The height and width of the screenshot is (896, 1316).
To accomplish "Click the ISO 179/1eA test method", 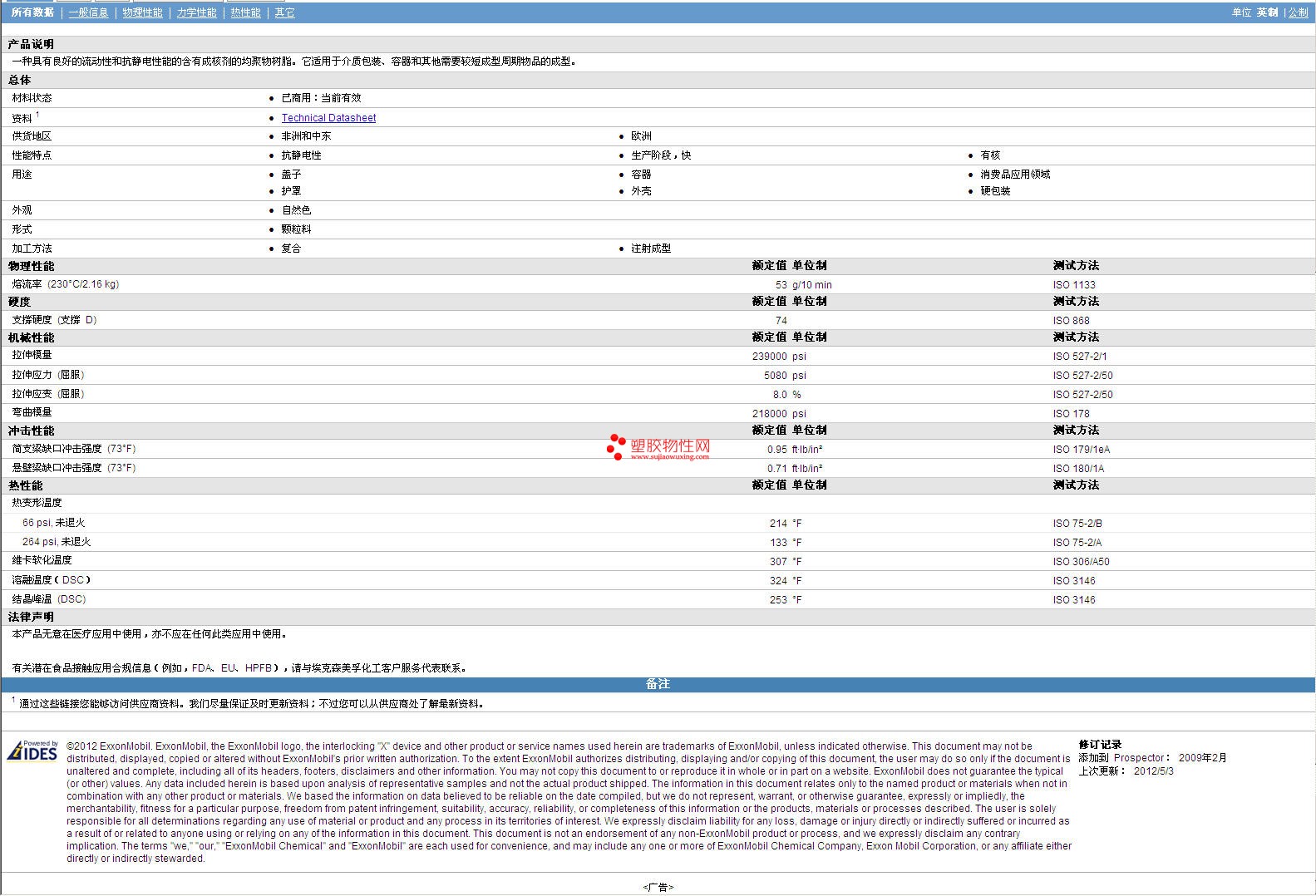I will point(1081,450).
